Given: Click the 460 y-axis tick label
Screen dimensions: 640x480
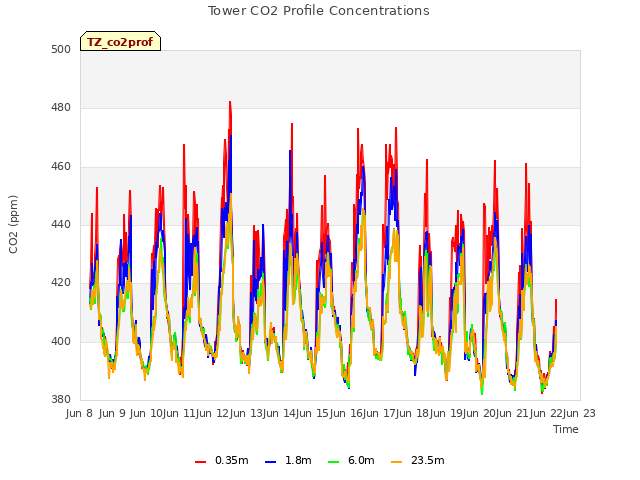Looking at the screenshot, I should [61, 167].
